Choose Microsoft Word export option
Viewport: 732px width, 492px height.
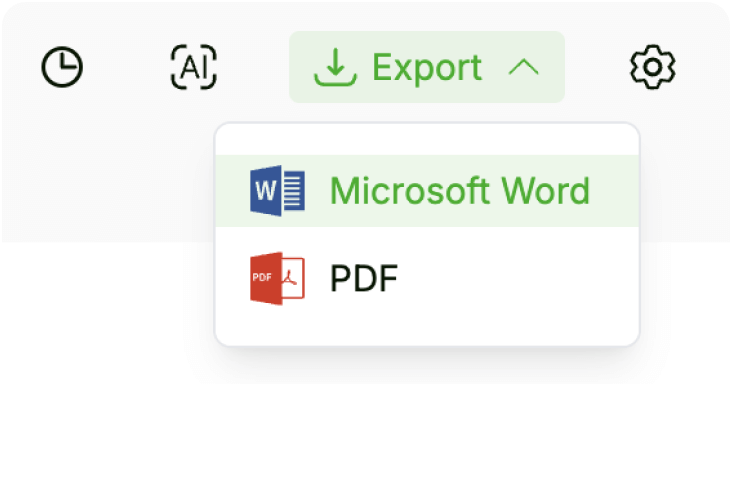pos(427,191)
